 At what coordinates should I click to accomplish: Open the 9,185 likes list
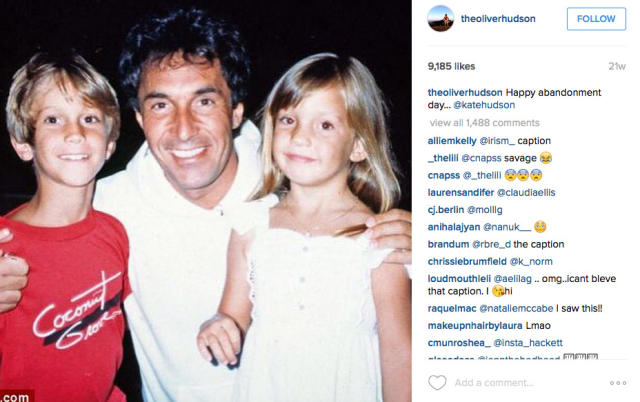(x=451, y=66)
